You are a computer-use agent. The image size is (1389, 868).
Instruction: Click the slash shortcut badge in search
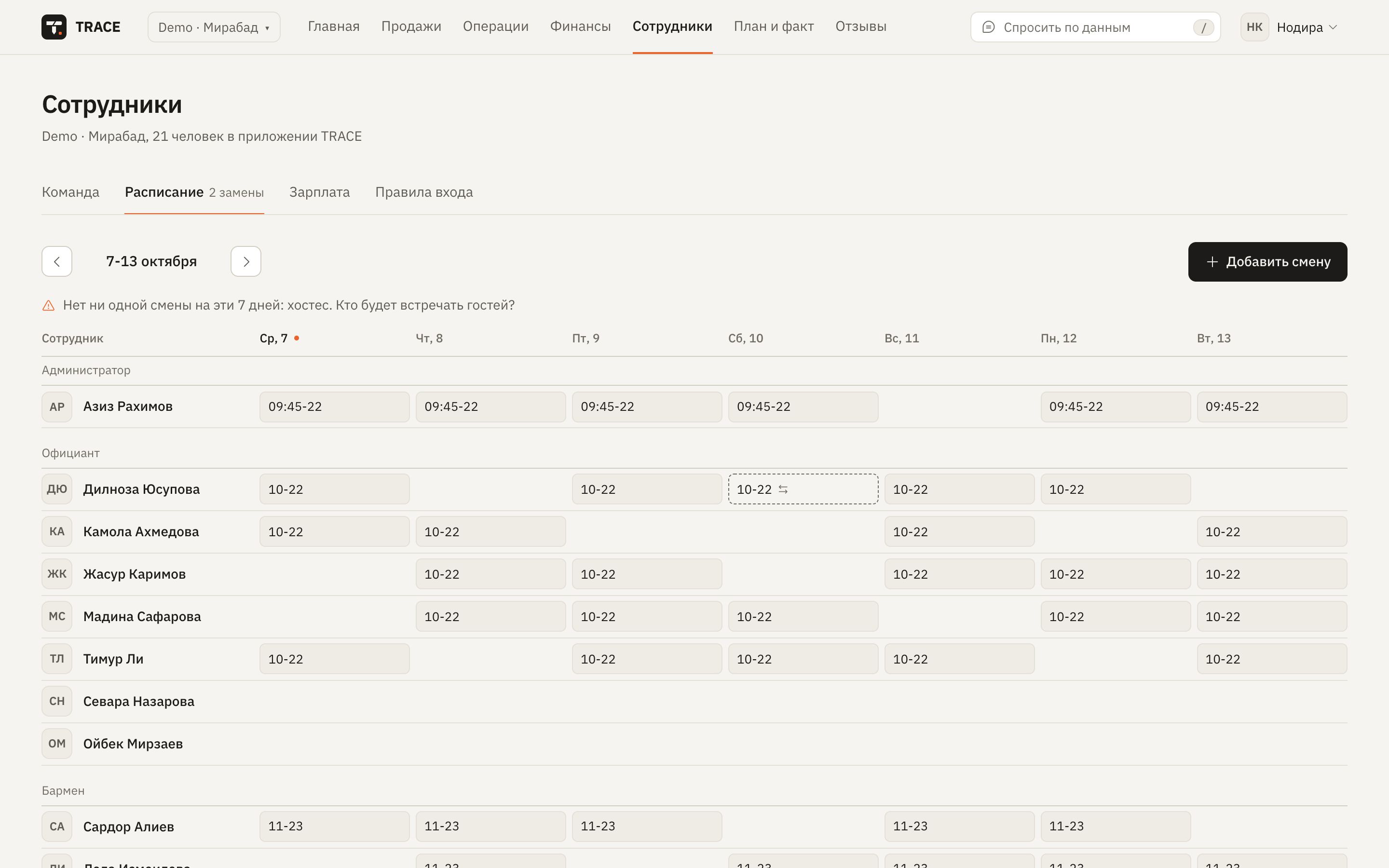click(x=1203, y=27)
